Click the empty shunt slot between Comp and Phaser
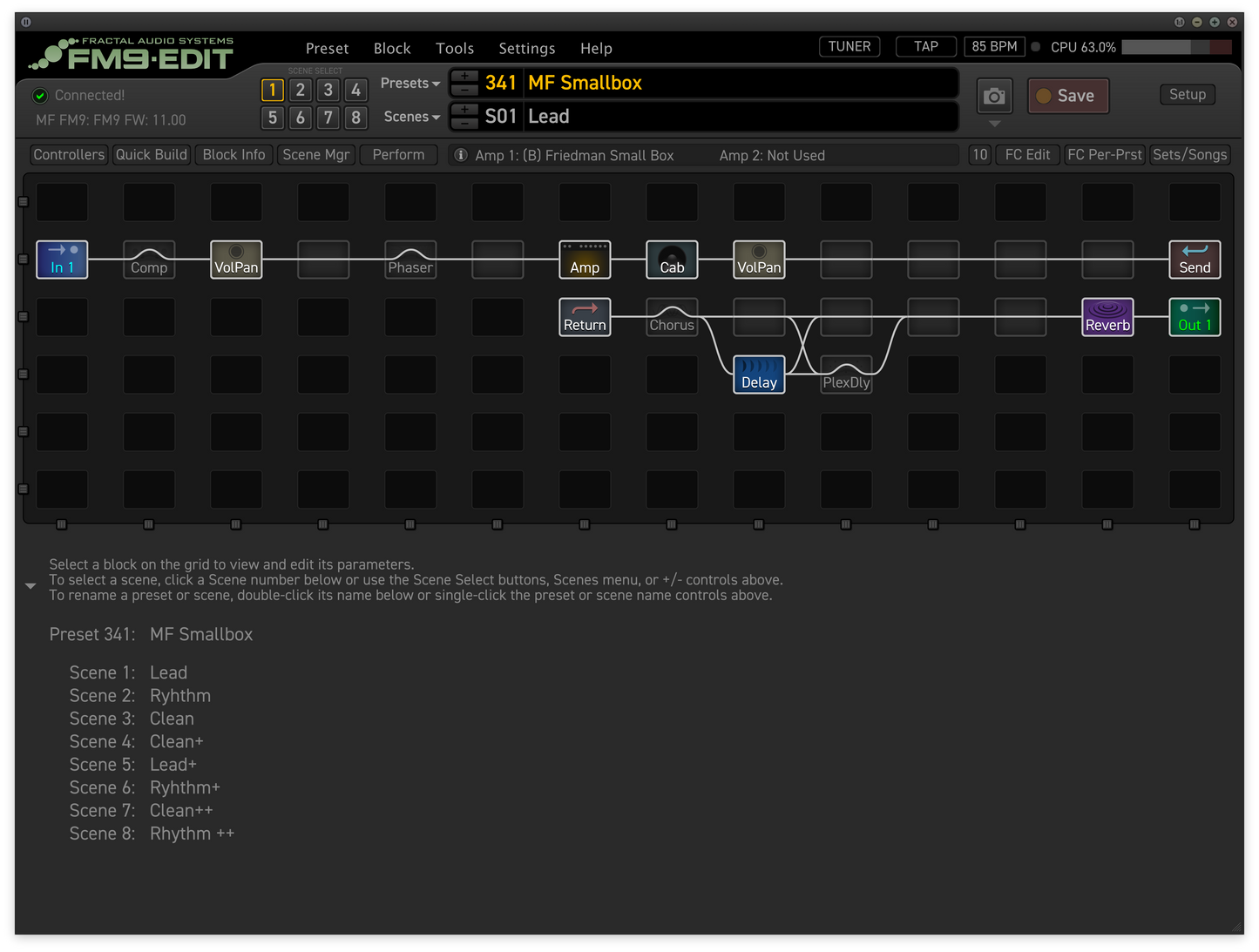The image size is (1259, 952). click(x=323, y=260)
